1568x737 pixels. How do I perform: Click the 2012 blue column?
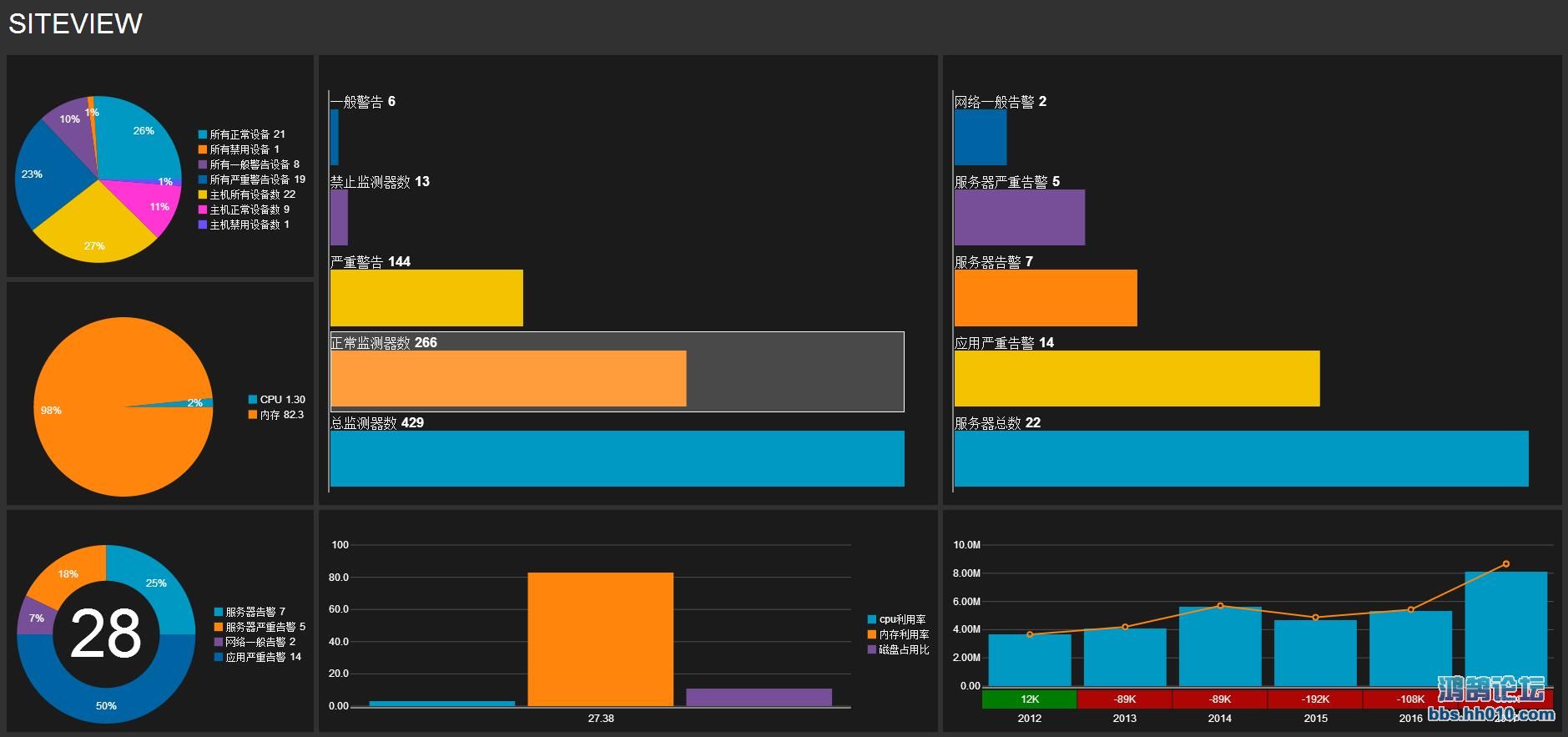point(1030,660)
